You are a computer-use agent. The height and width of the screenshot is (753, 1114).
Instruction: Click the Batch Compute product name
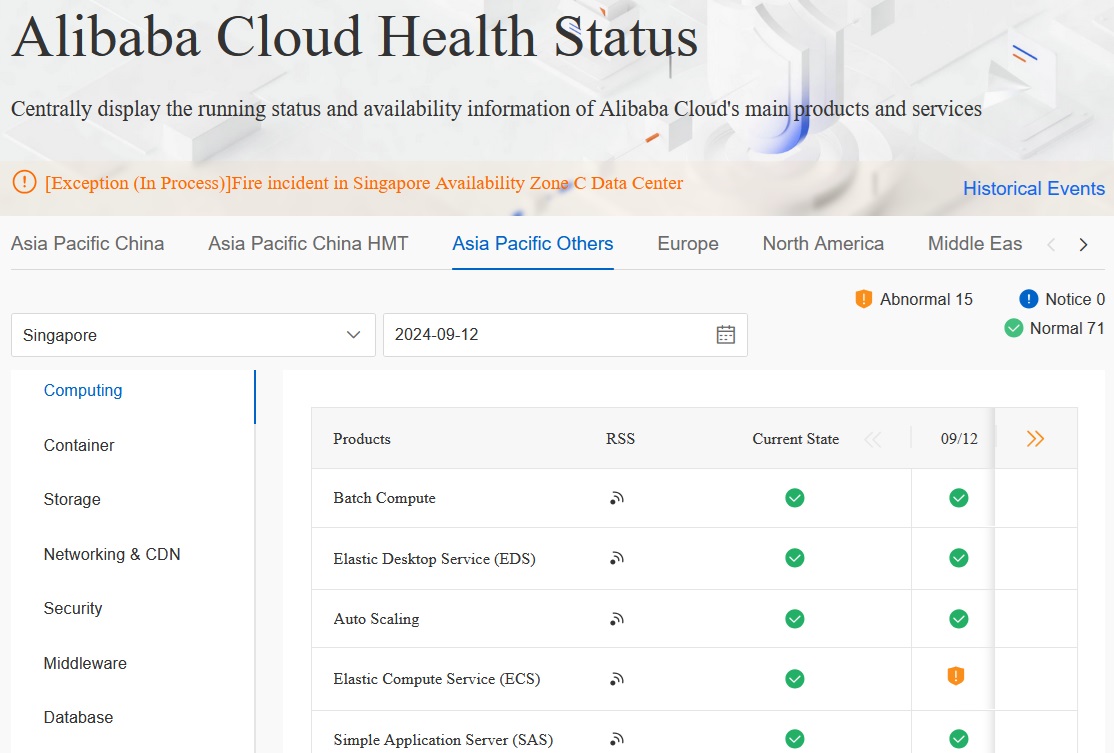(384, 498)
